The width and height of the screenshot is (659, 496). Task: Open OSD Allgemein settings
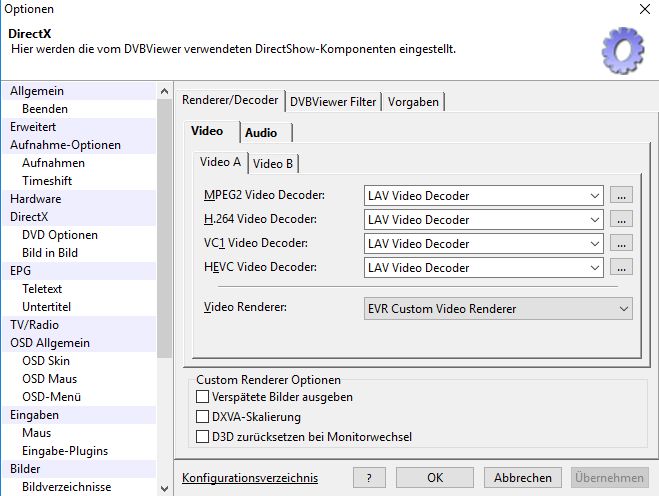coord(79,343)
